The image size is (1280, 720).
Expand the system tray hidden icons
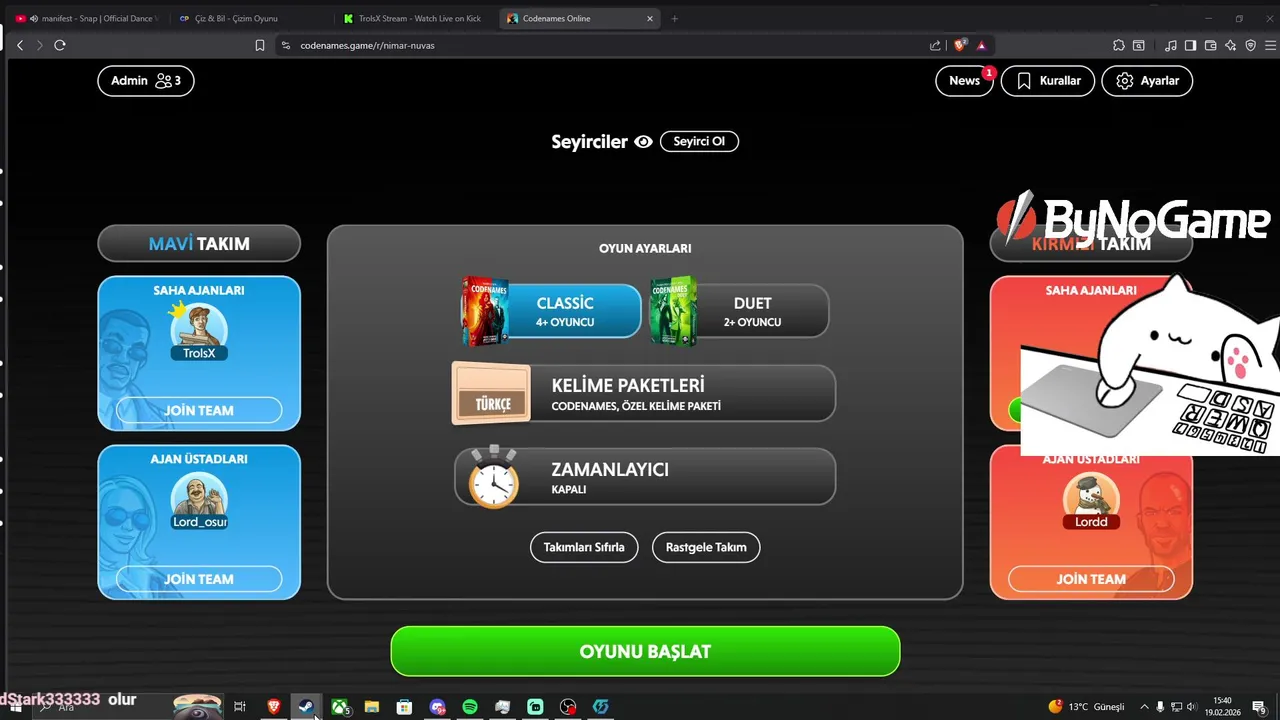(1144, 707)
